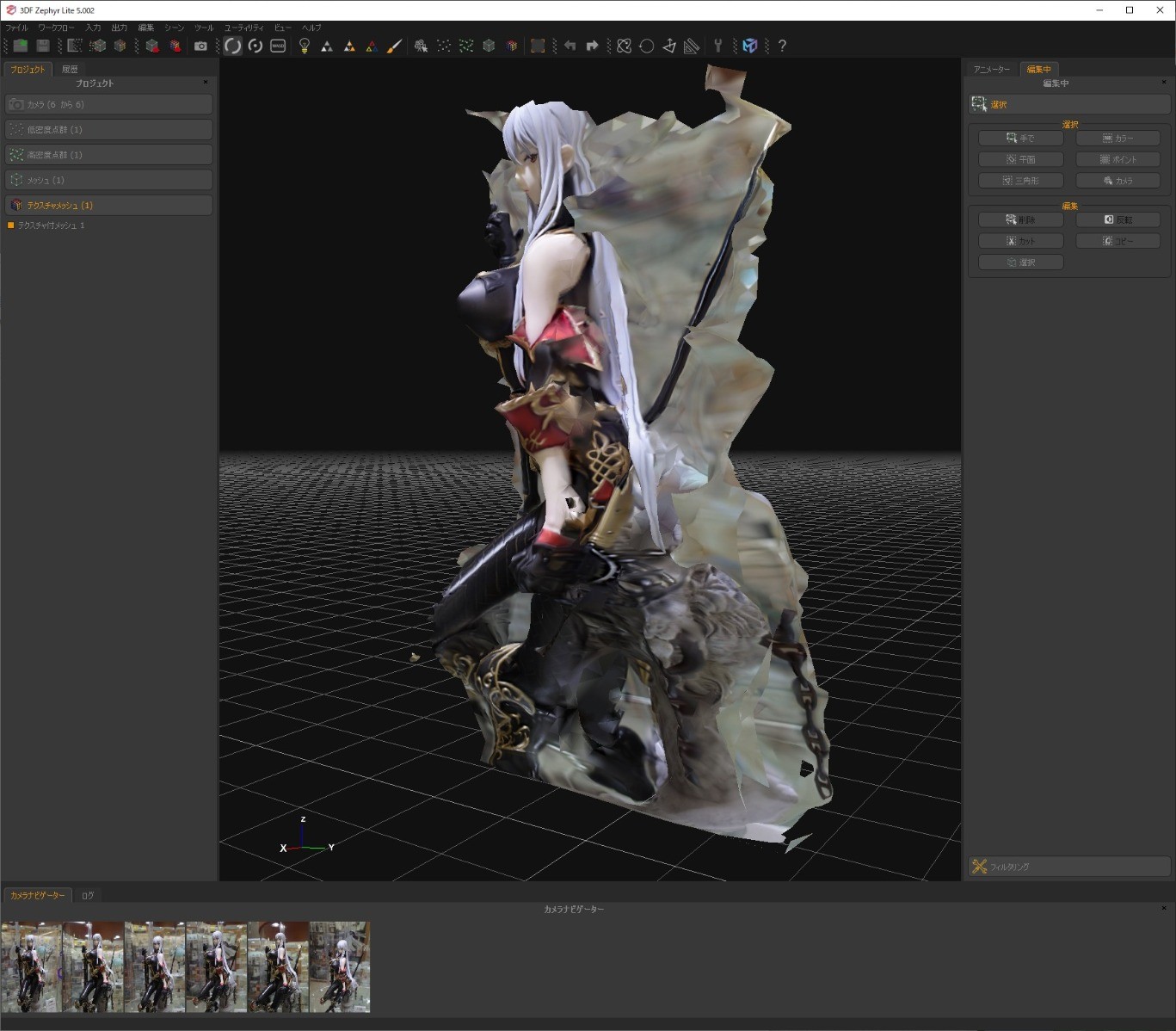
Task: Click the plane tool toolbar icon
Action: (669, 46)
